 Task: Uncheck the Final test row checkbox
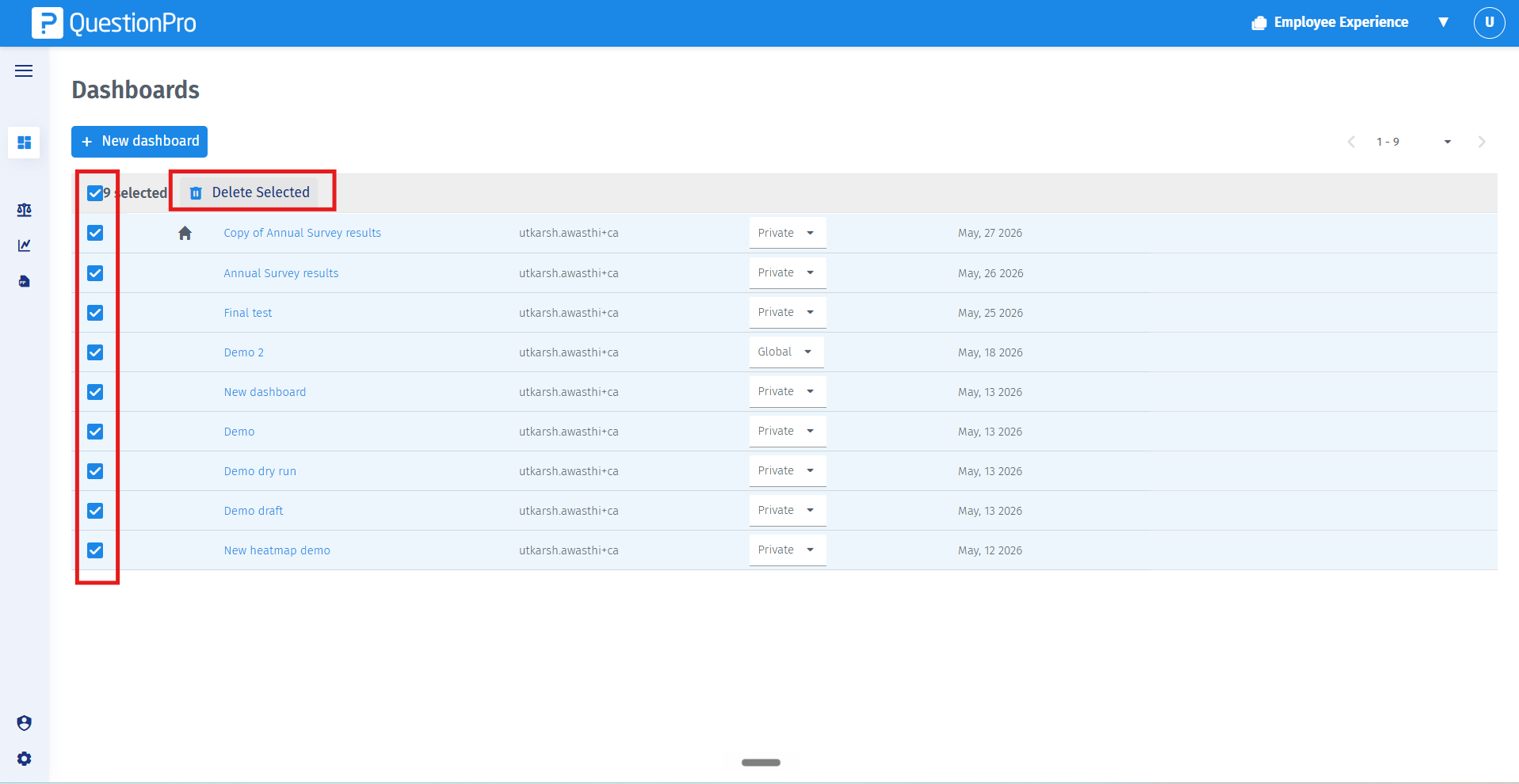click(95, 313)
